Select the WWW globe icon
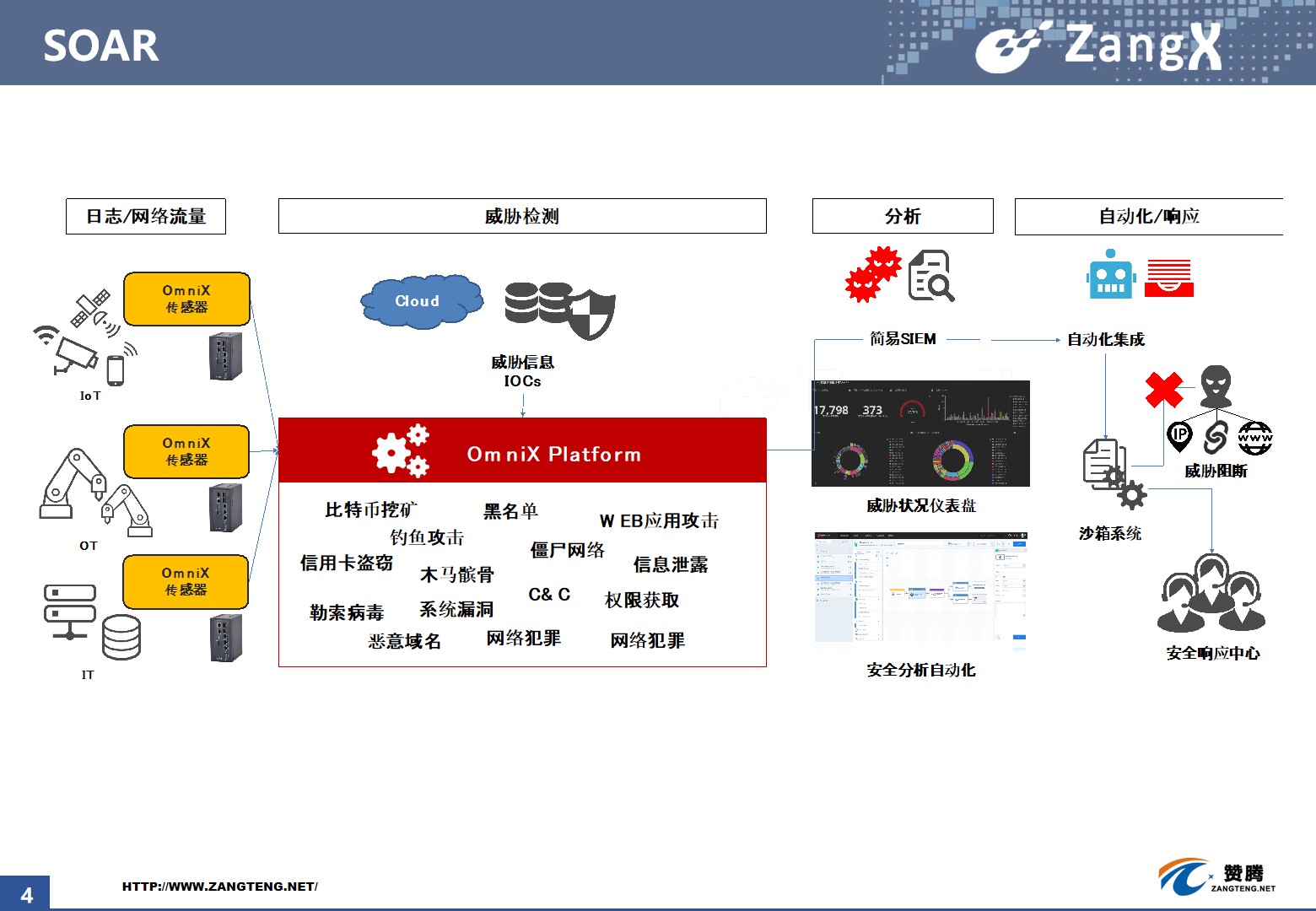This screenshot has width=1316, height=911. pos(1254,438)
